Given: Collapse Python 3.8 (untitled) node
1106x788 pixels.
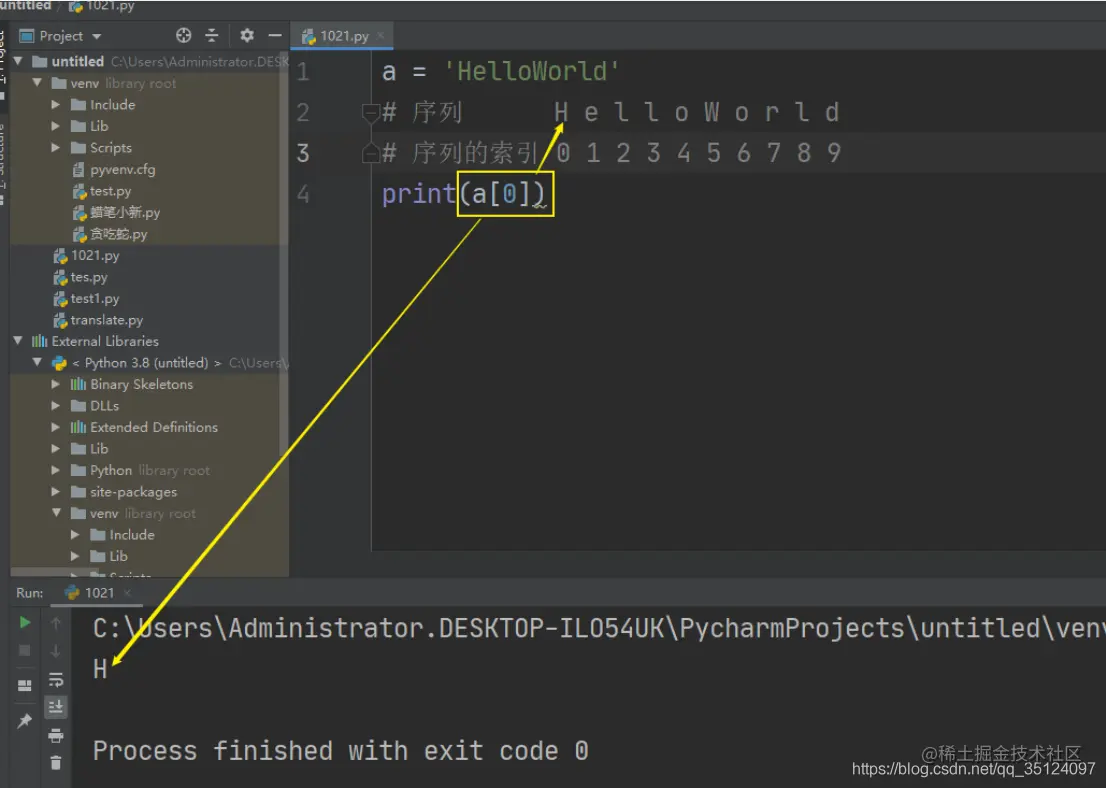Looking at the screenshot, I should pyautogui.click(x=37, y=363).
